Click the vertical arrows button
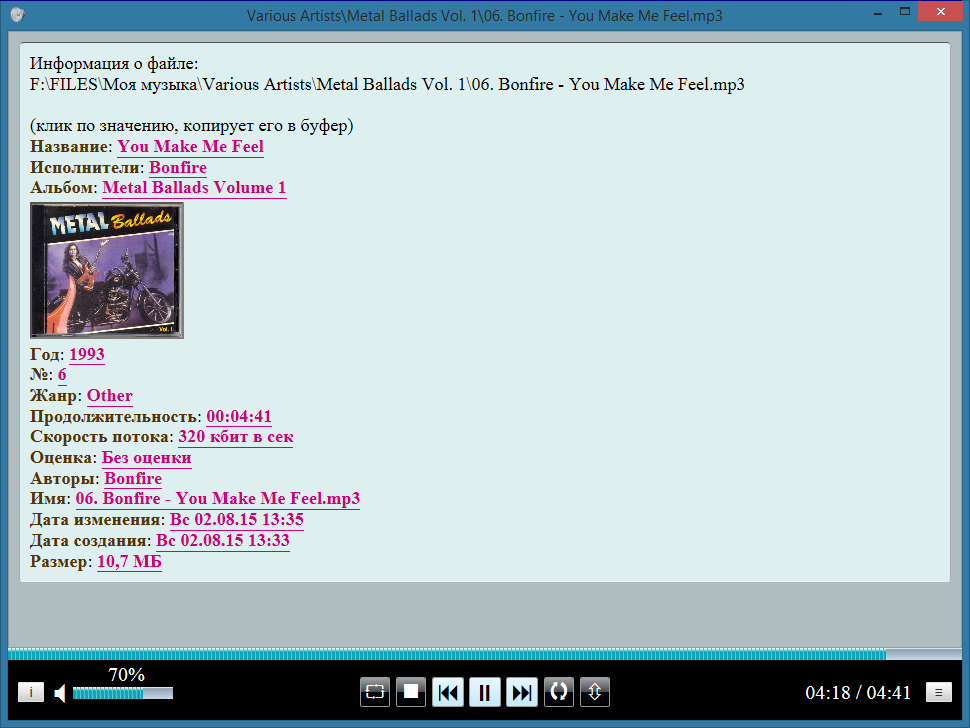This screenshot has width=970, height=728. (594, 692)
